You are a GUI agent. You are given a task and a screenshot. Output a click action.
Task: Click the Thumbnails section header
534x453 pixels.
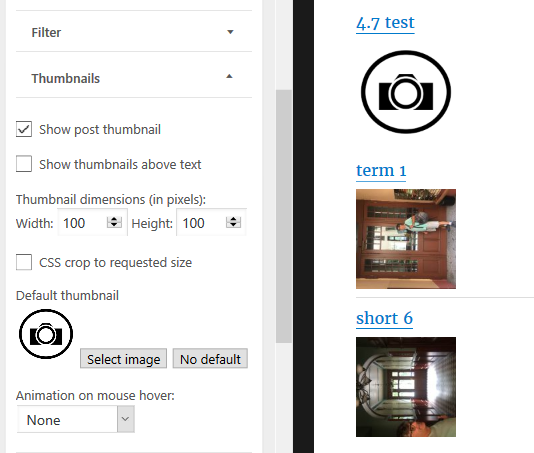(x=134, y=78)
